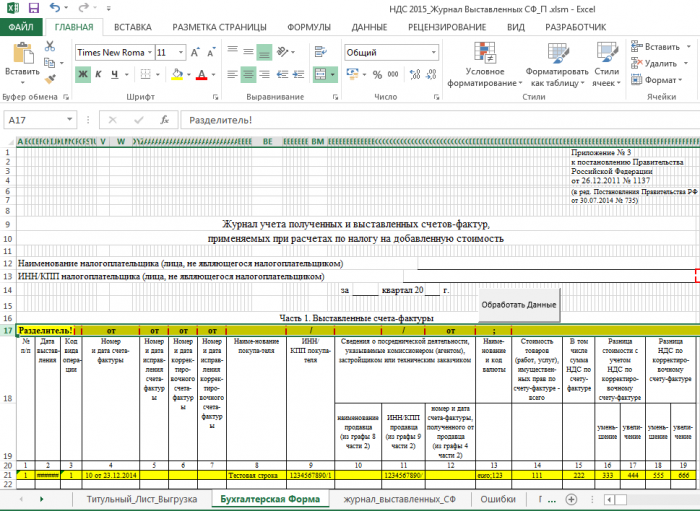Toggle middle vertical alignment

[248, 52]
